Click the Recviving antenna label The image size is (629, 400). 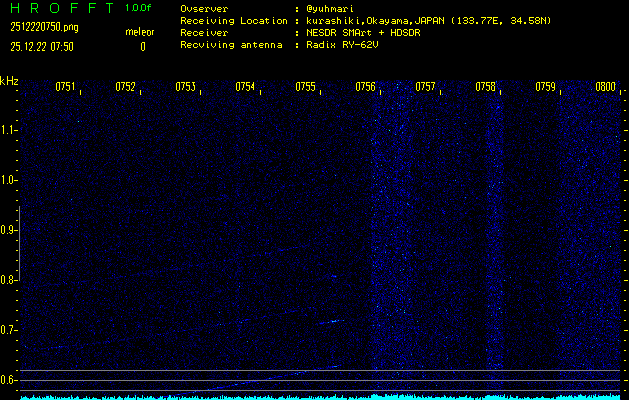pos(231,45)
